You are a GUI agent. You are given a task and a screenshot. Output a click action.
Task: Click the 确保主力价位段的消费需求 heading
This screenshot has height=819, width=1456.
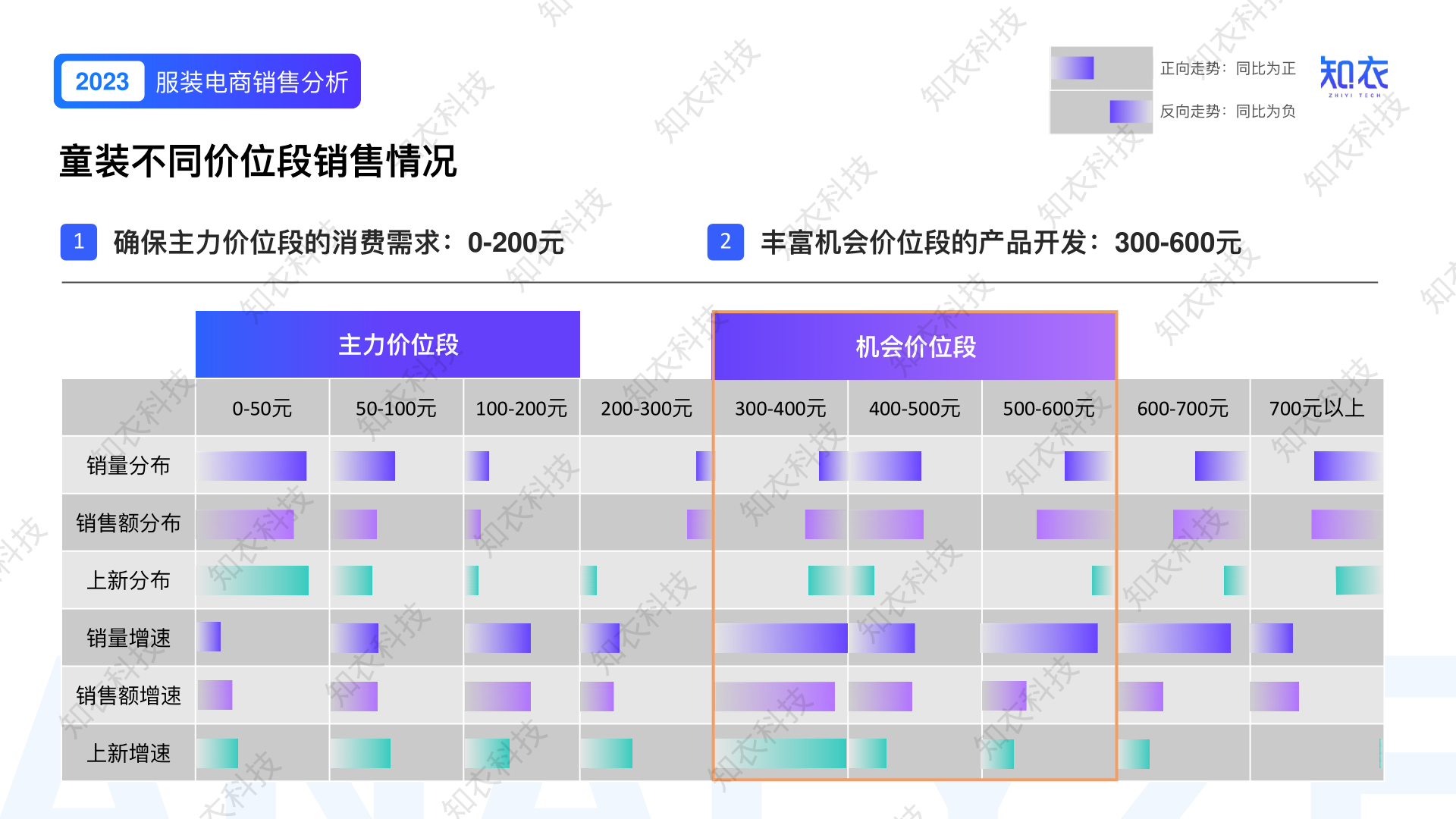(x=339, y=243)
